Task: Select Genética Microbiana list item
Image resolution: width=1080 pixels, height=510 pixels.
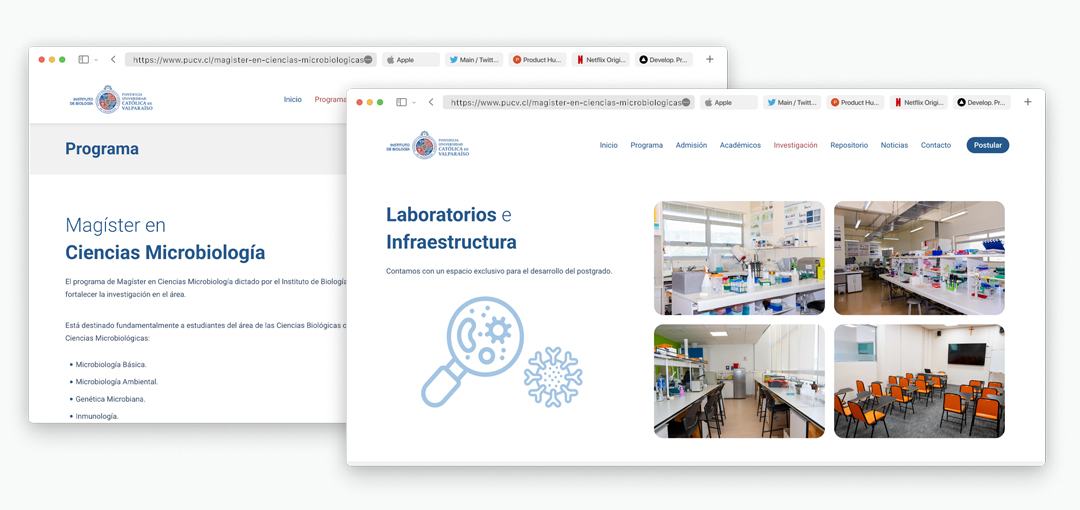Action: click(x=110, y=398)
